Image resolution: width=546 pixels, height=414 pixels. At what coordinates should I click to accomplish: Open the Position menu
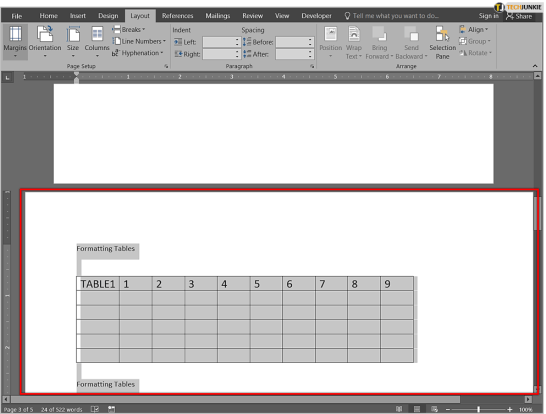pos(330,42)
